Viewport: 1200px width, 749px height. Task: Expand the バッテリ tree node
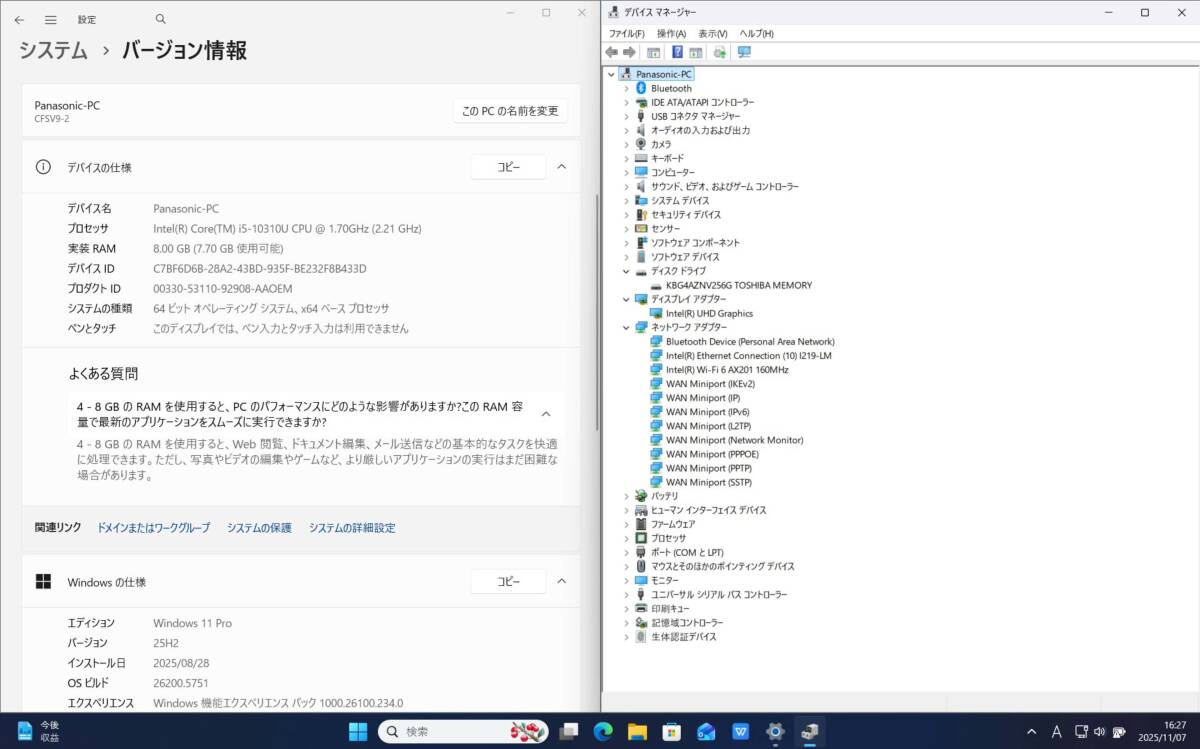pyautogui.click(x=627, y=496)
